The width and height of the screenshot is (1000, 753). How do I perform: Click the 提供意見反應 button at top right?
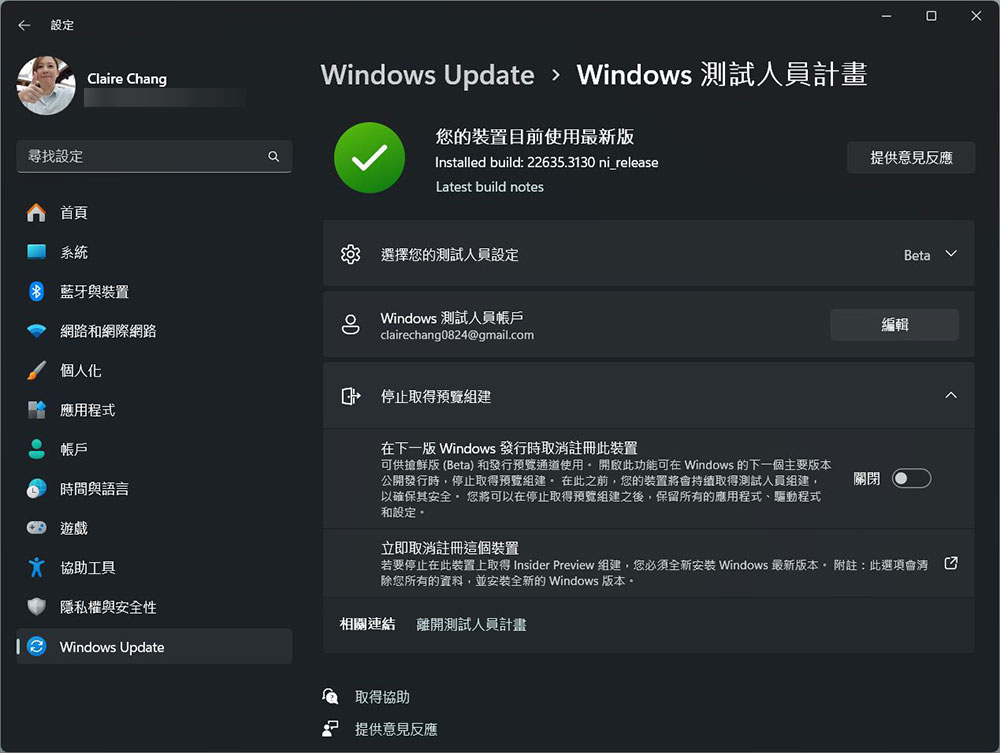(x=911, y=157)
